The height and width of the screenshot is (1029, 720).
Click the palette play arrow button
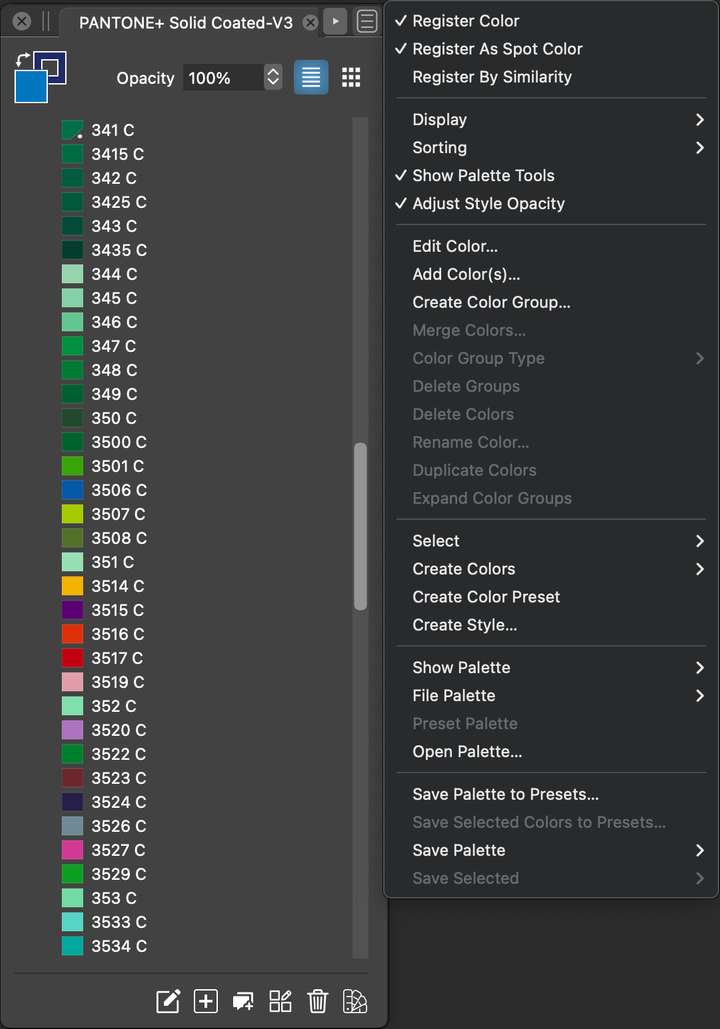tap(335, 21)
